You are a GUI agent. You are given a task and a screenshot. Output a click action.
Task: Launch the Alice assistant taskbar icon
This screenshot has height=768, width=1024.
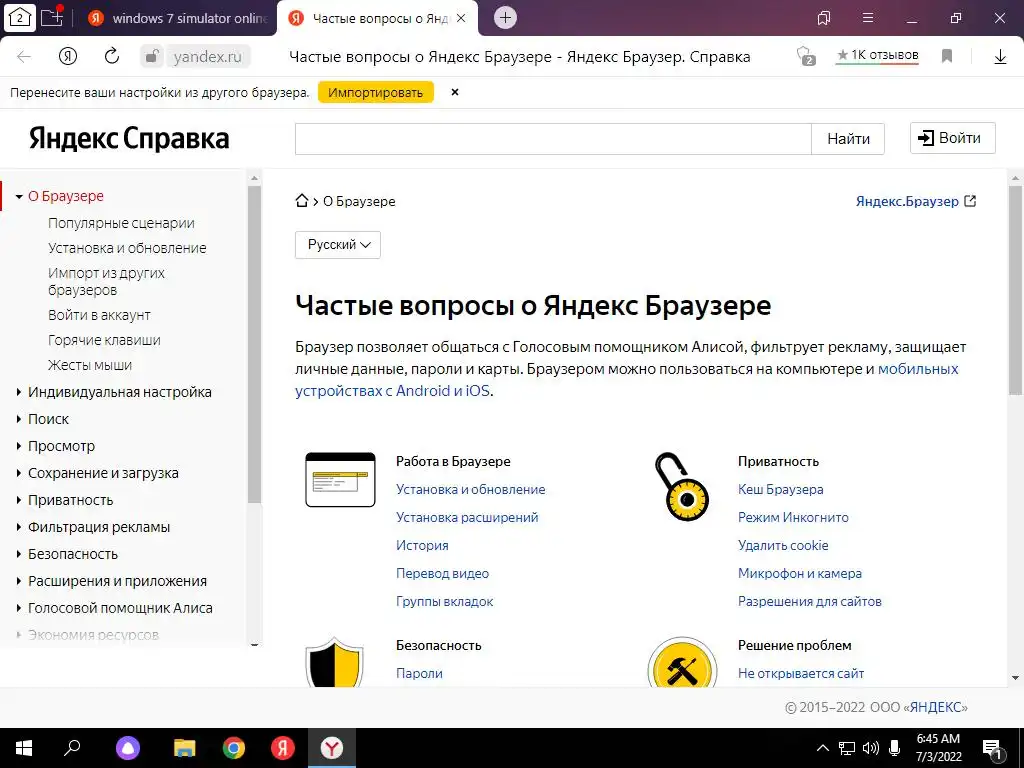[128, 748]
